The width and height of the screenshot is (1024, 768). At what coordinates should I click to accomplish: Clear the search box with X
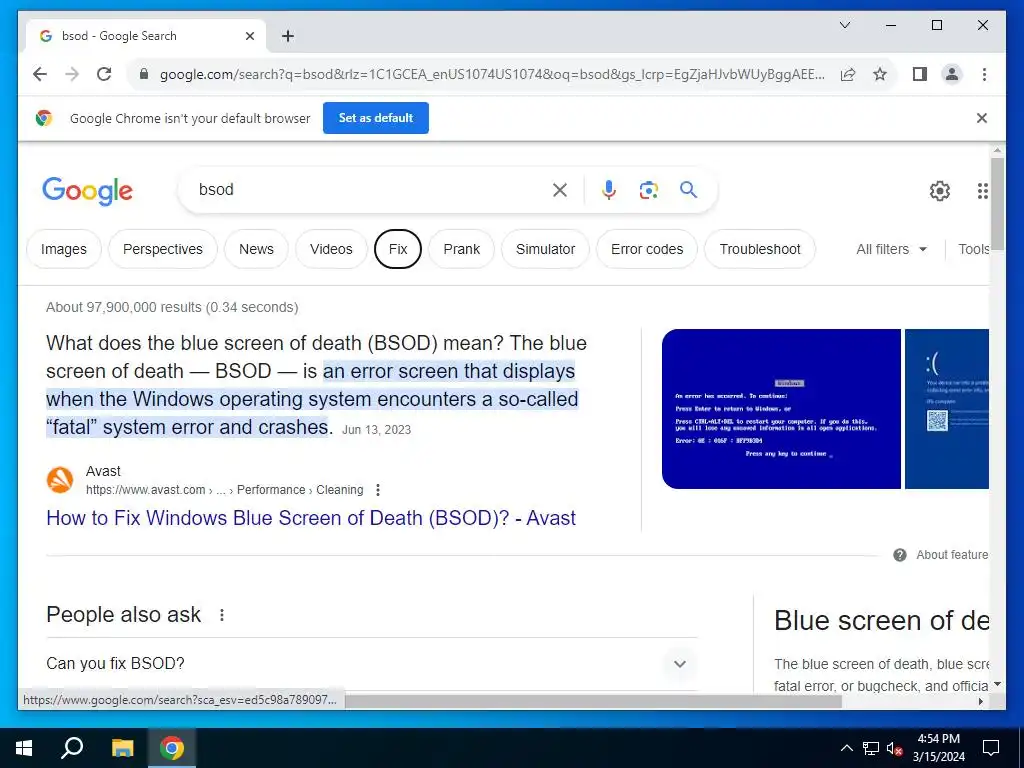pos(560,190)
